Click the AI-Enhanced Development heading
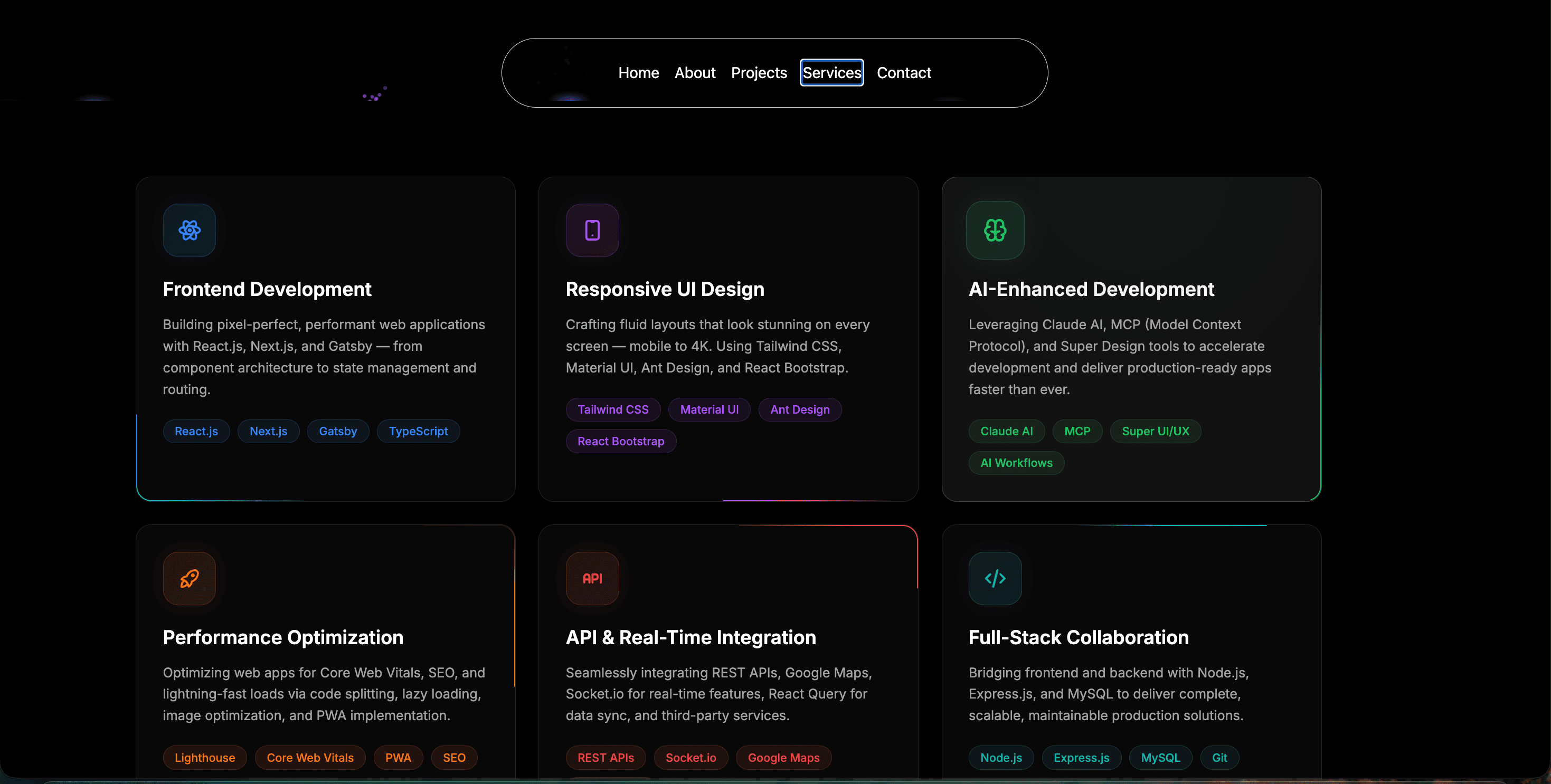The height and width of the screenshot is (784, 1551). pyautogui.click(x=1091, y=290)
